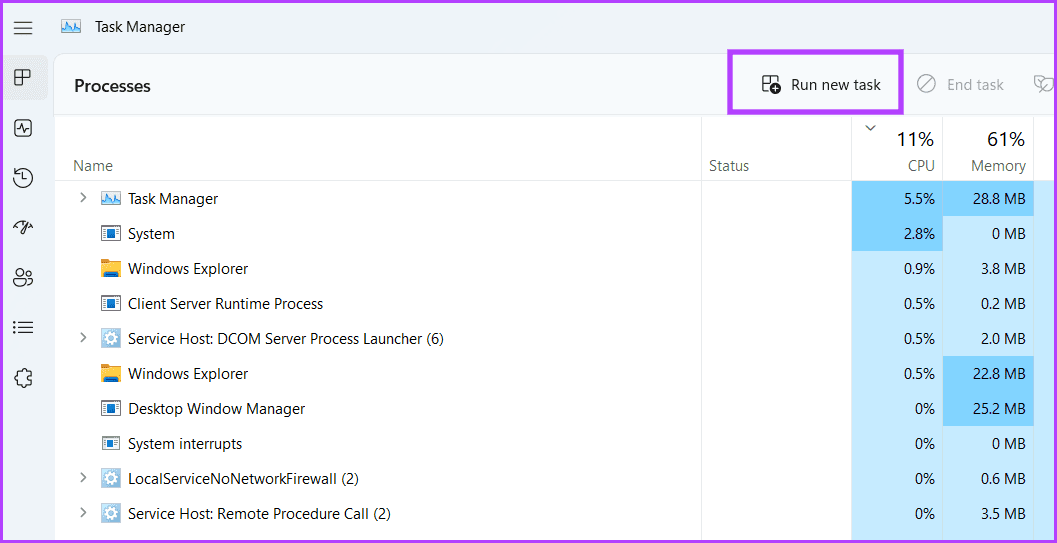This screenshot has width=1057, height=543.
Task: Click the sort chevron above the CPU column
Action: (x=870, y=128)
